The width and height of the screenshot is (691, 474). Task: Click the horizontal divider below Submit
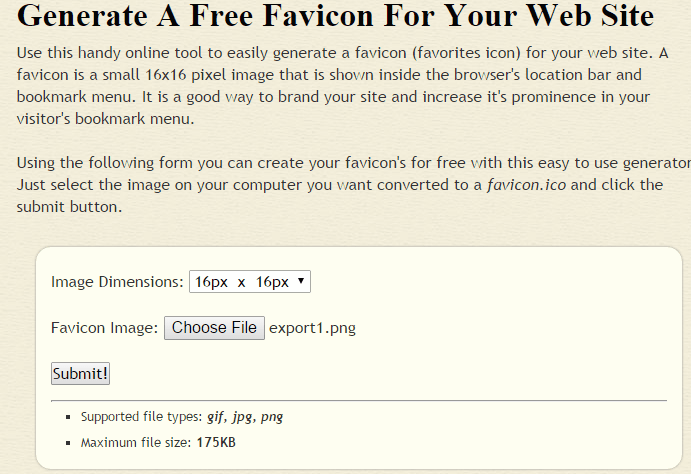[359, 401]
